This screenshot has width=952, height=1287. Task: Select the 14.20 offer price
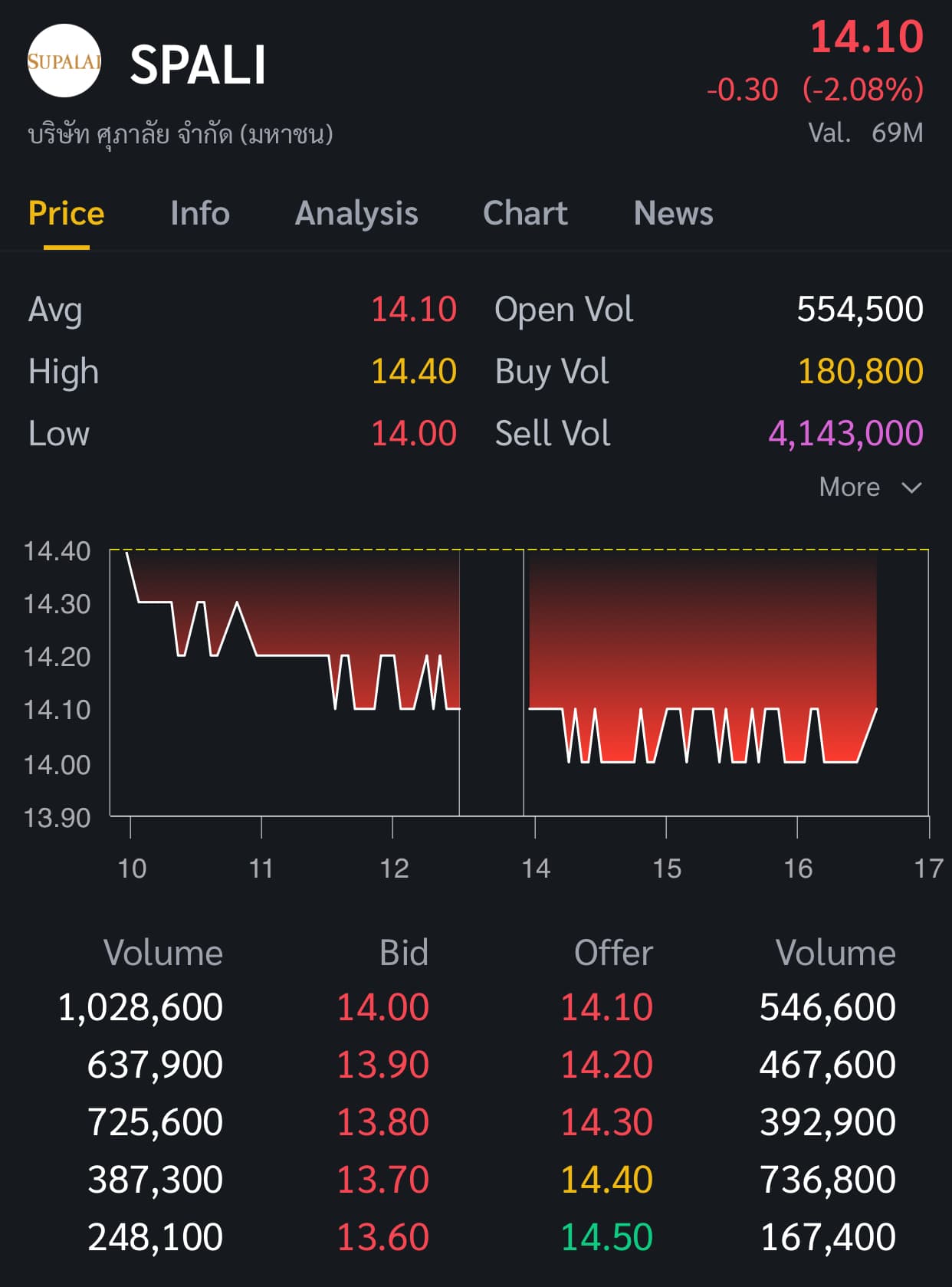tap(607, 1065)
